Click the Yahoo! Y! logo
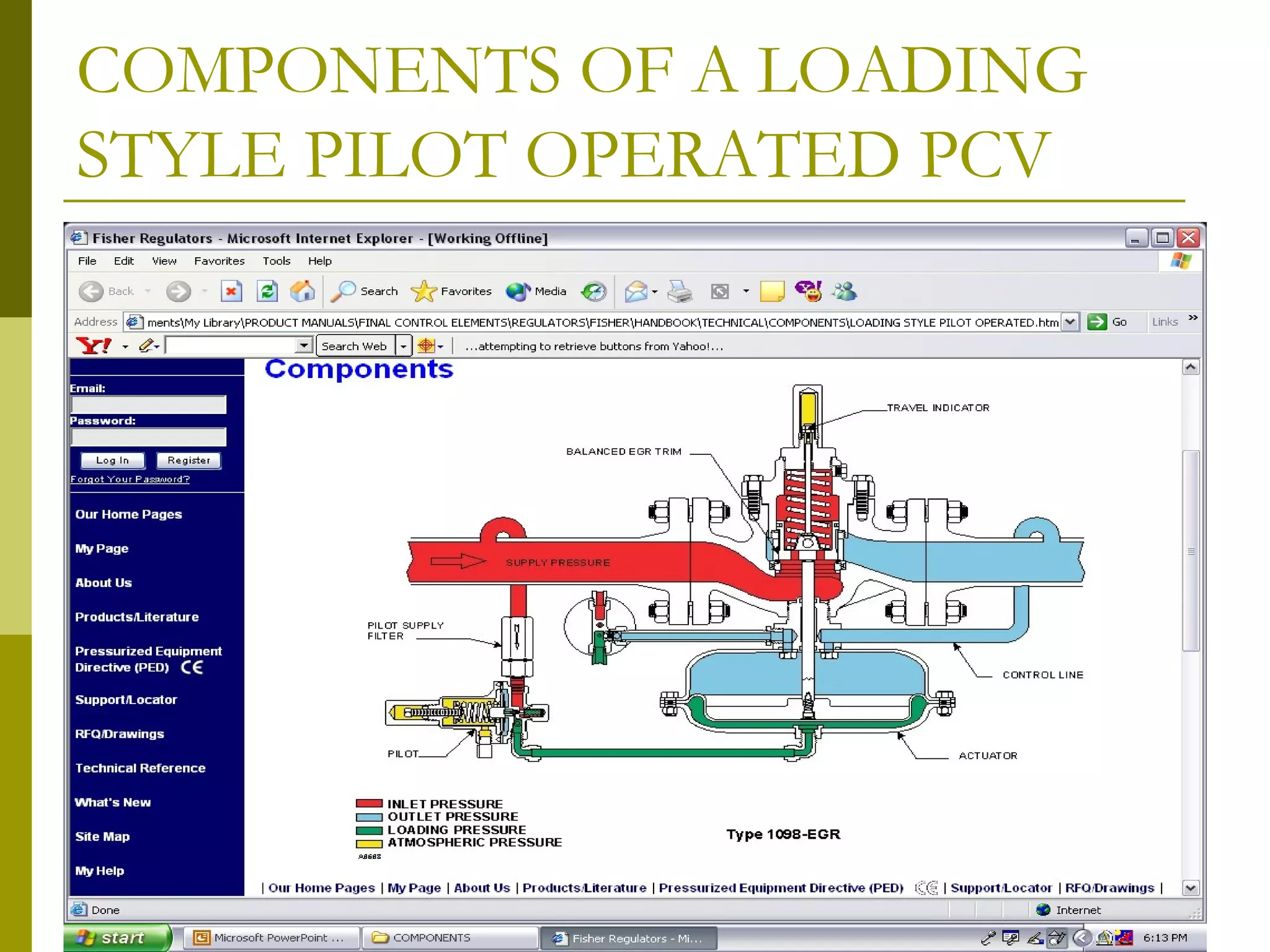This screenshot has height=952, width=1270. [94, 346]
